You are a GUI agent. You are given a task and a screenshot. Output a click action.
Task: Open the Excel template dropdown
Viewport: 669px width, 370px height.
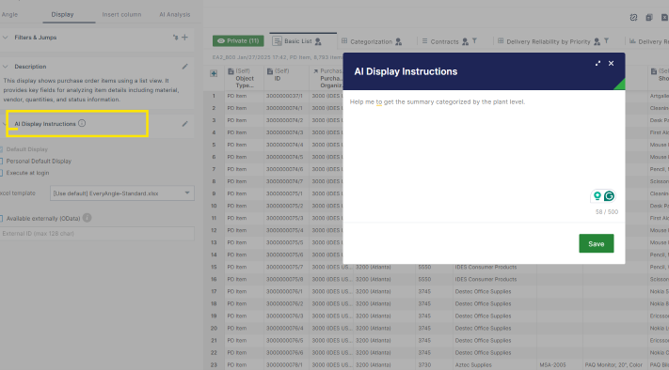(x=122, y=193)
